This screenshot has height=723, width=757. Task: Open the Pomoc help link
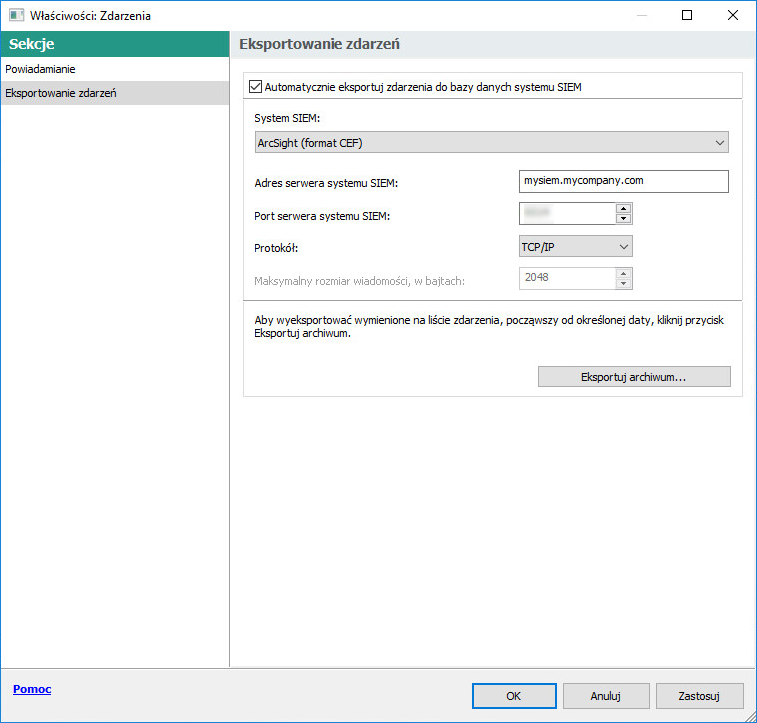click(32, 690)
